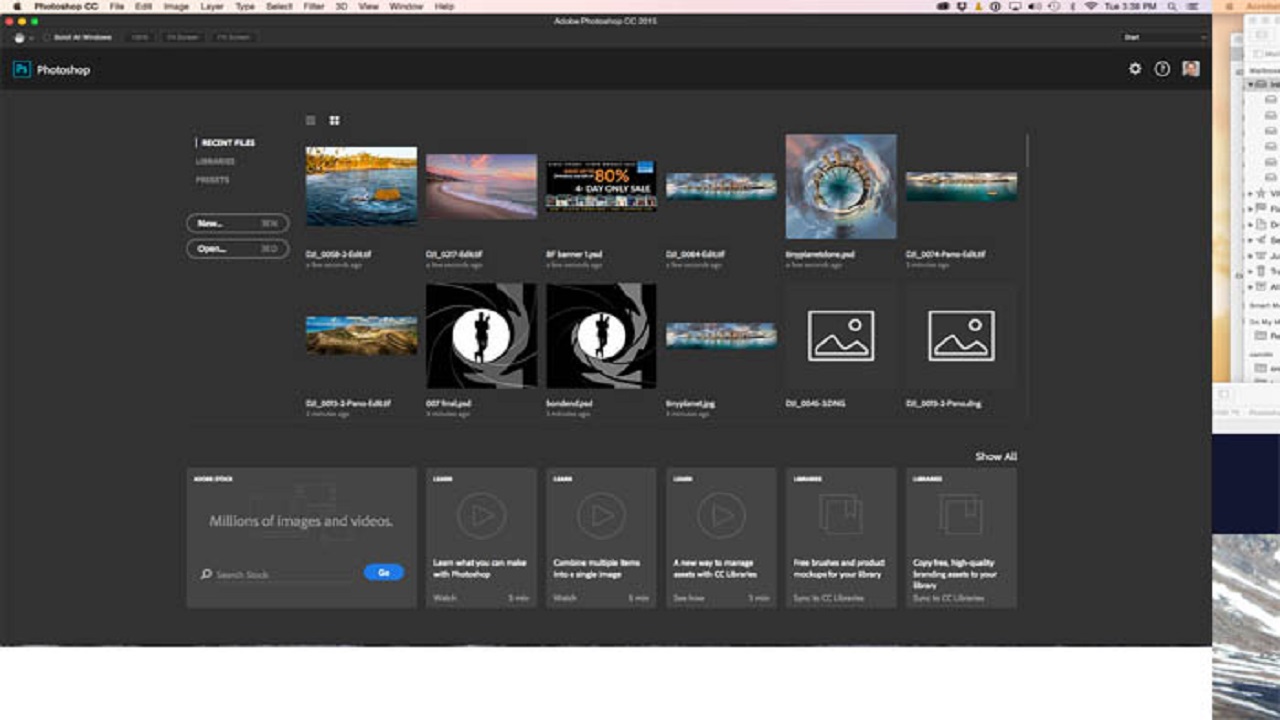Open the 007 final.psd thumbnail
Image resolution: width=1280 pixels, height=720 pixels.
pyautogui.click(x=481, y=336)
